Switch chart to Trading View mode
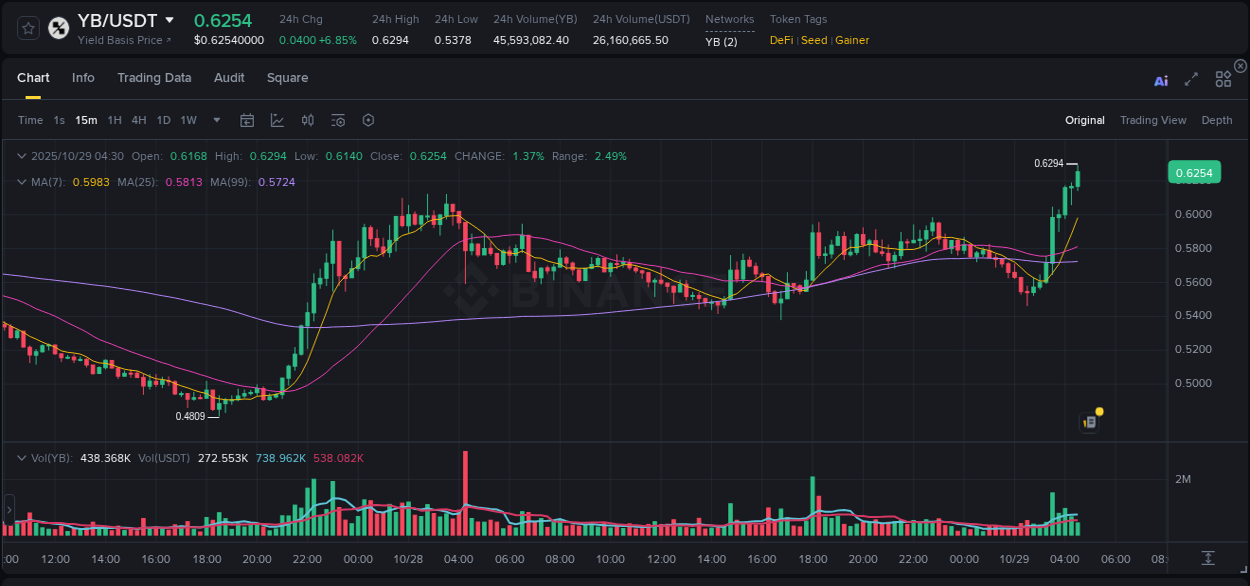 pyautogui.click(x=1153, y=119)
